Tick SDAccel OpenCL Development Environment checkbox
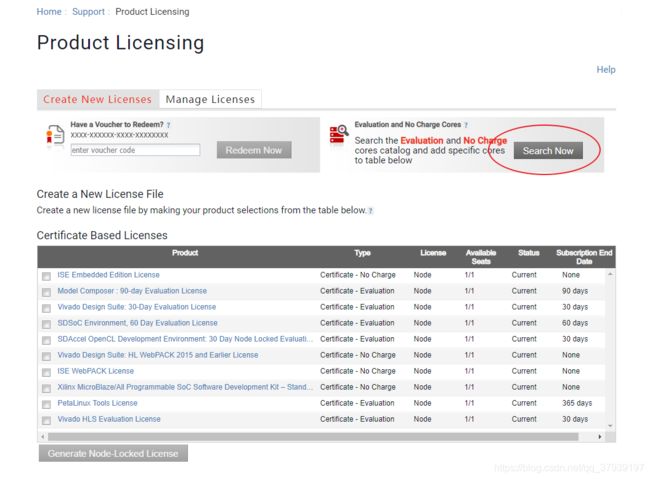Image resolution: width=650 pixels, height=479 pixels. click(x=46, y=340)
